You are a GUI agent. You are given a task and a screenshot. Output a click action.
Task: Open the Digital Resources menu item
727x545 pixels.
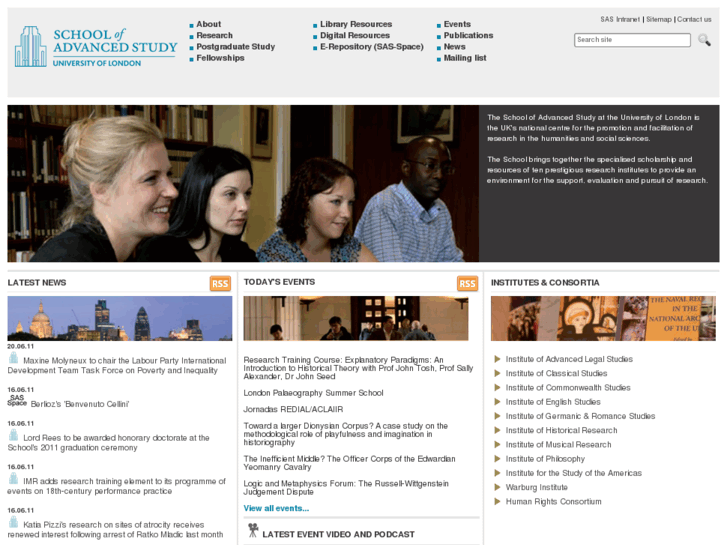coord(355,35)
